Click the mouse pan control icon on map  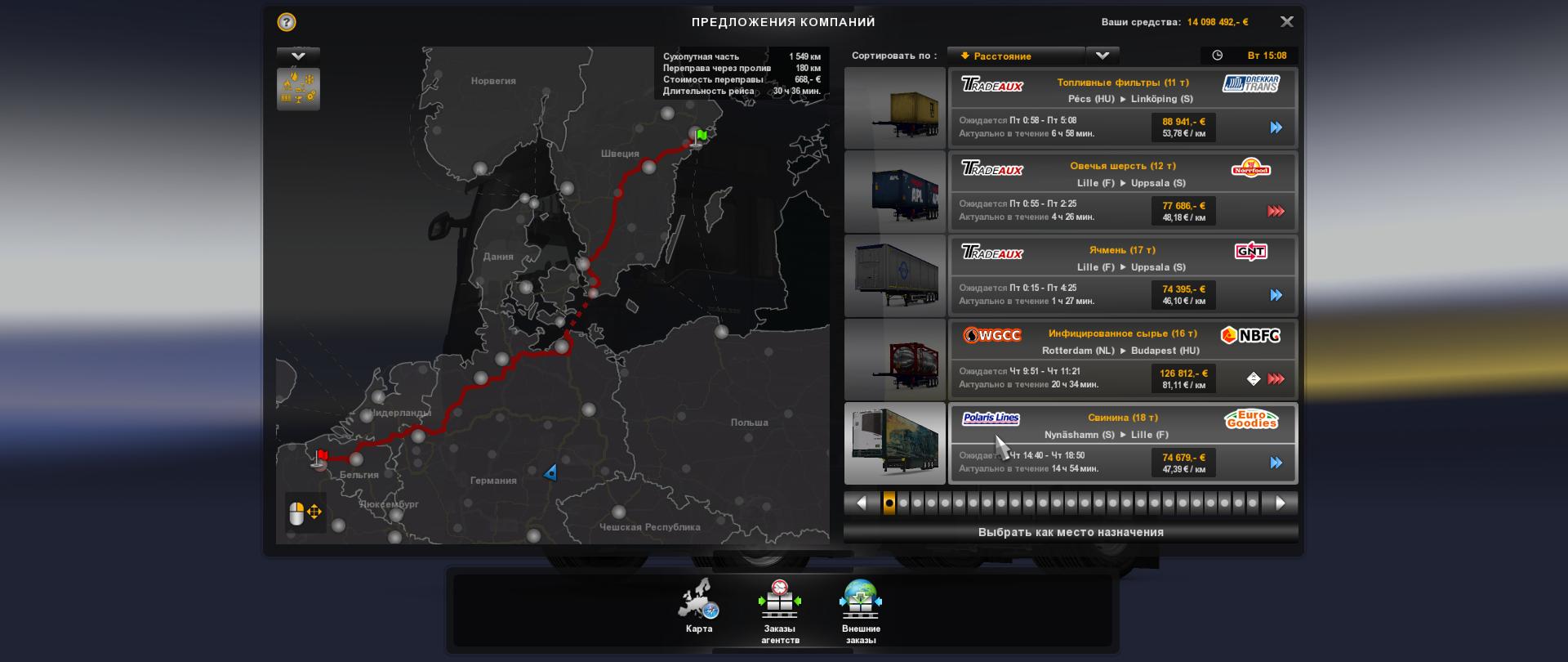coord(305,512)
